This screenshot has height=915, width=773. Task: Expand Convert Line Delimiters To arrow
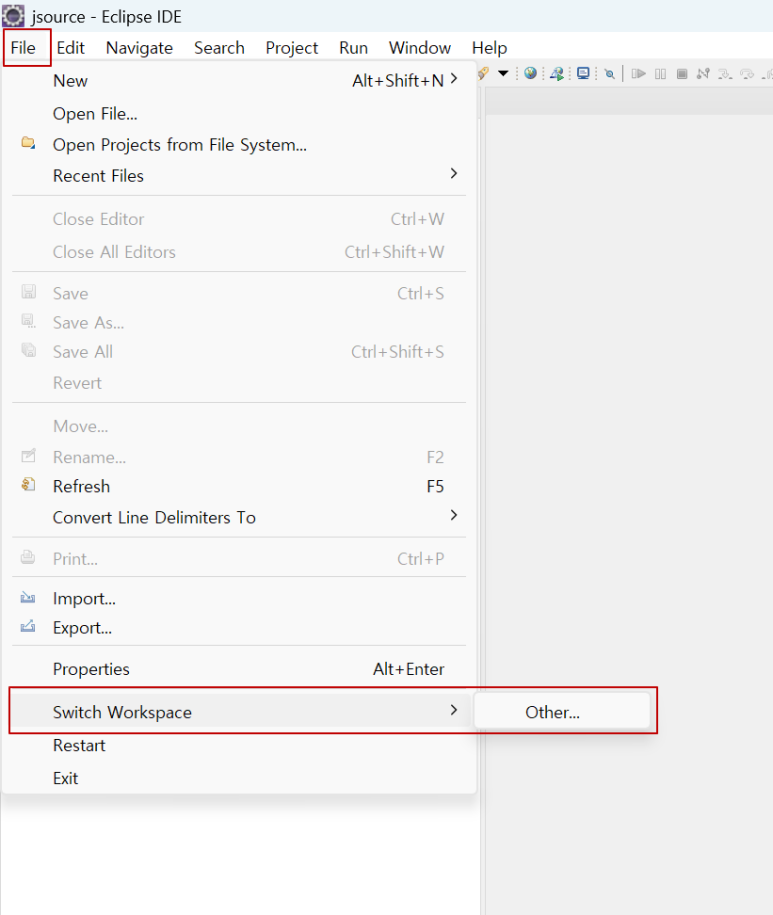454,515
